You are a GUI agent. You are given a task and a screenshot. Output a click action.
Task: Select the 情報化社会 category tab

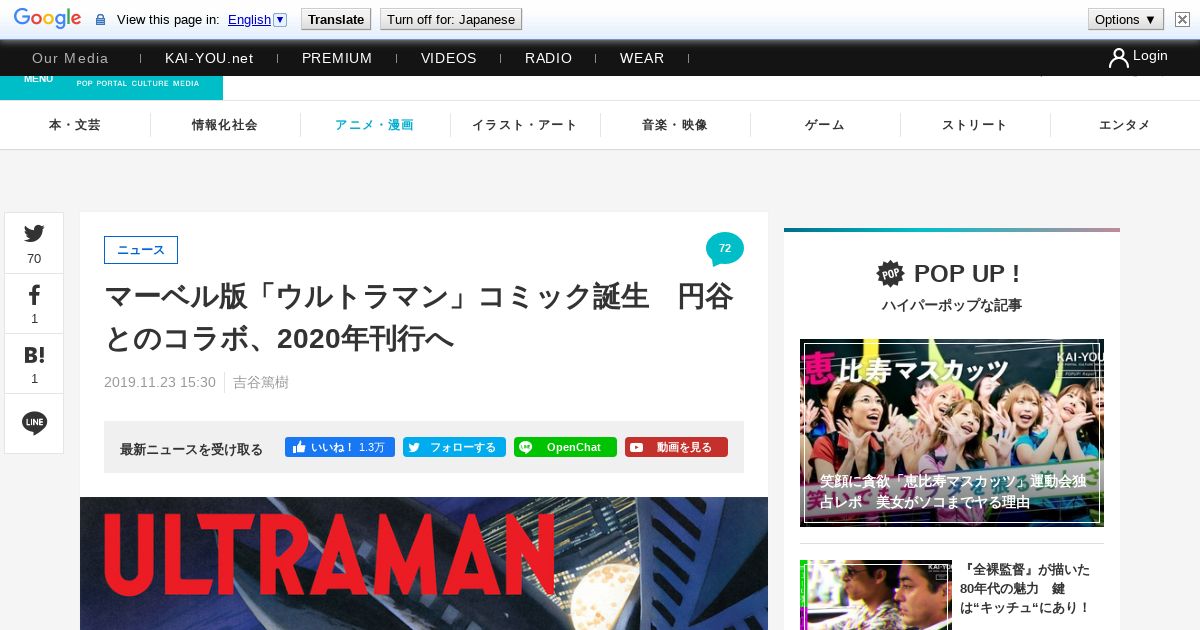[x=225, y=125]
